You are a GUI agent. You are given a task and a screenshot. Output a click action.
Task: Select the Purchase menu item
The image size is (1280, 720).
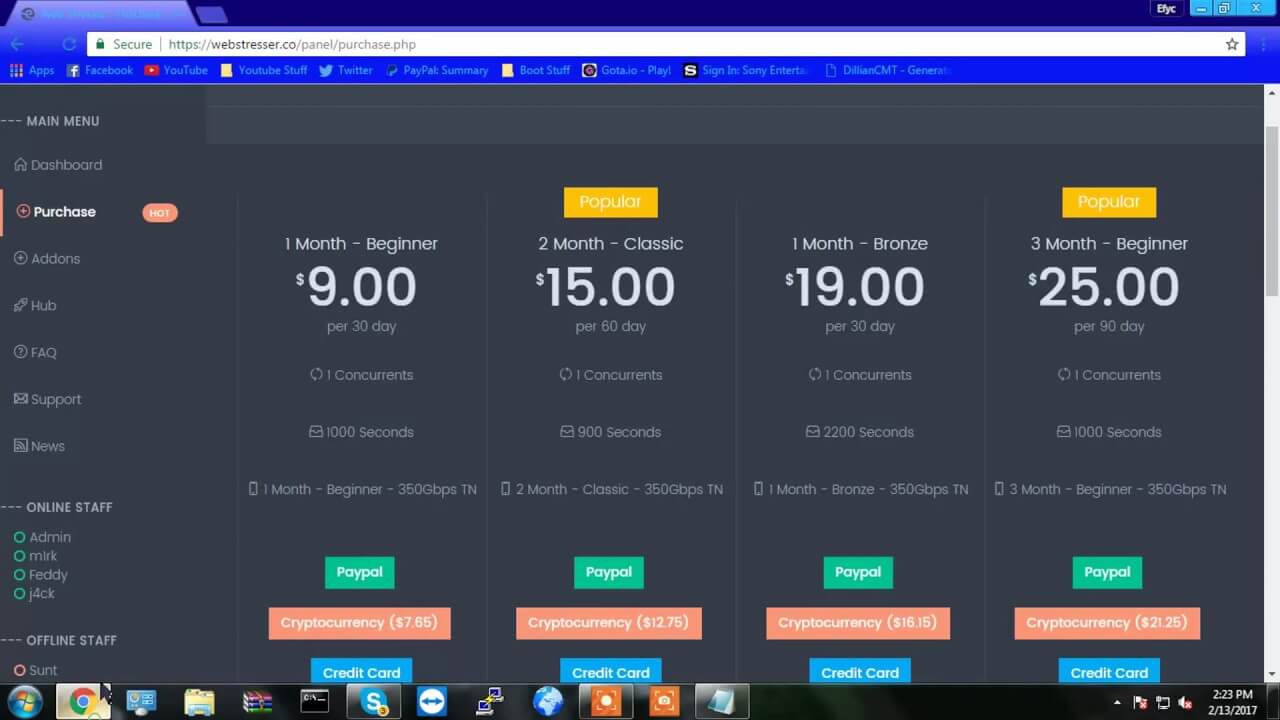tap(64, 212)
